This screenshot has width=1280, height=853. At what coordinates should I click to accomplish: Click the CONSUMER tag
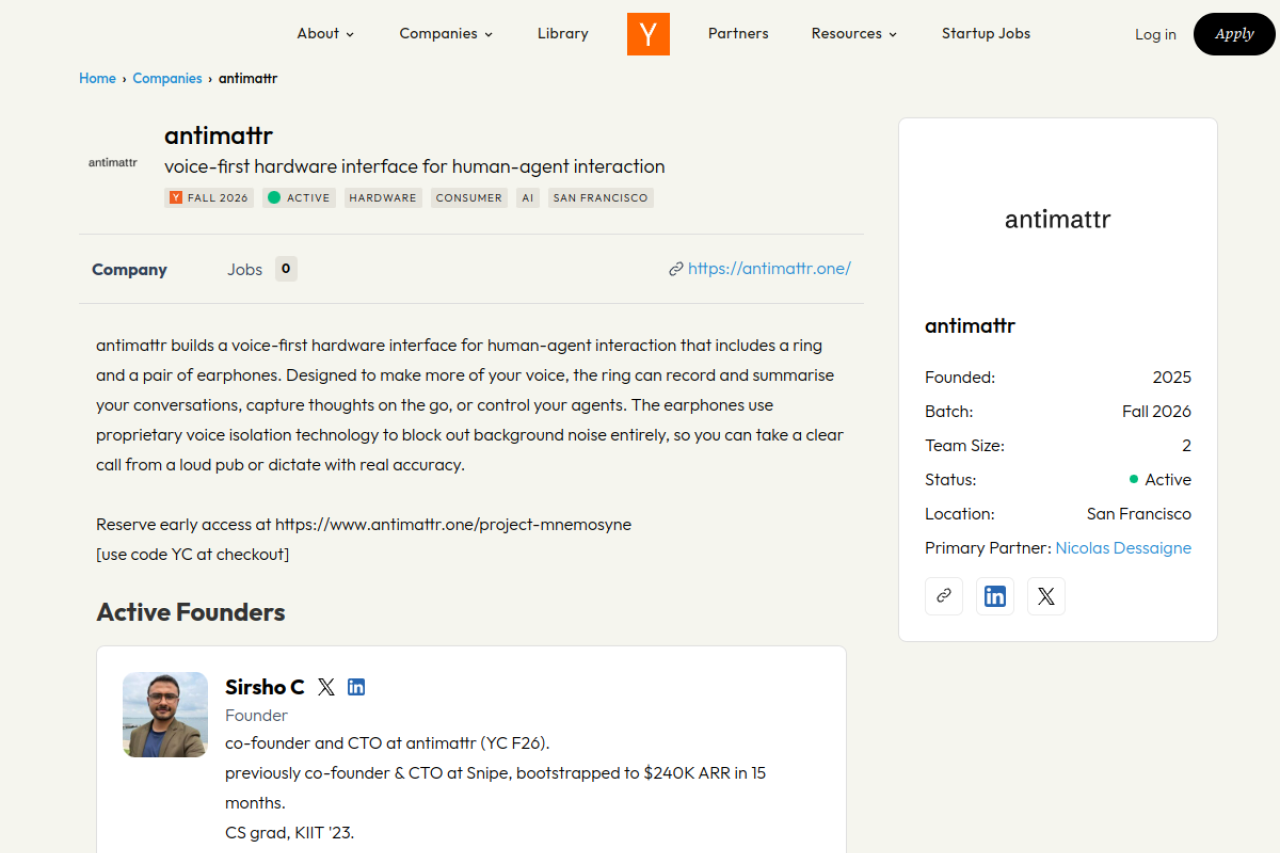coord(469,198)
